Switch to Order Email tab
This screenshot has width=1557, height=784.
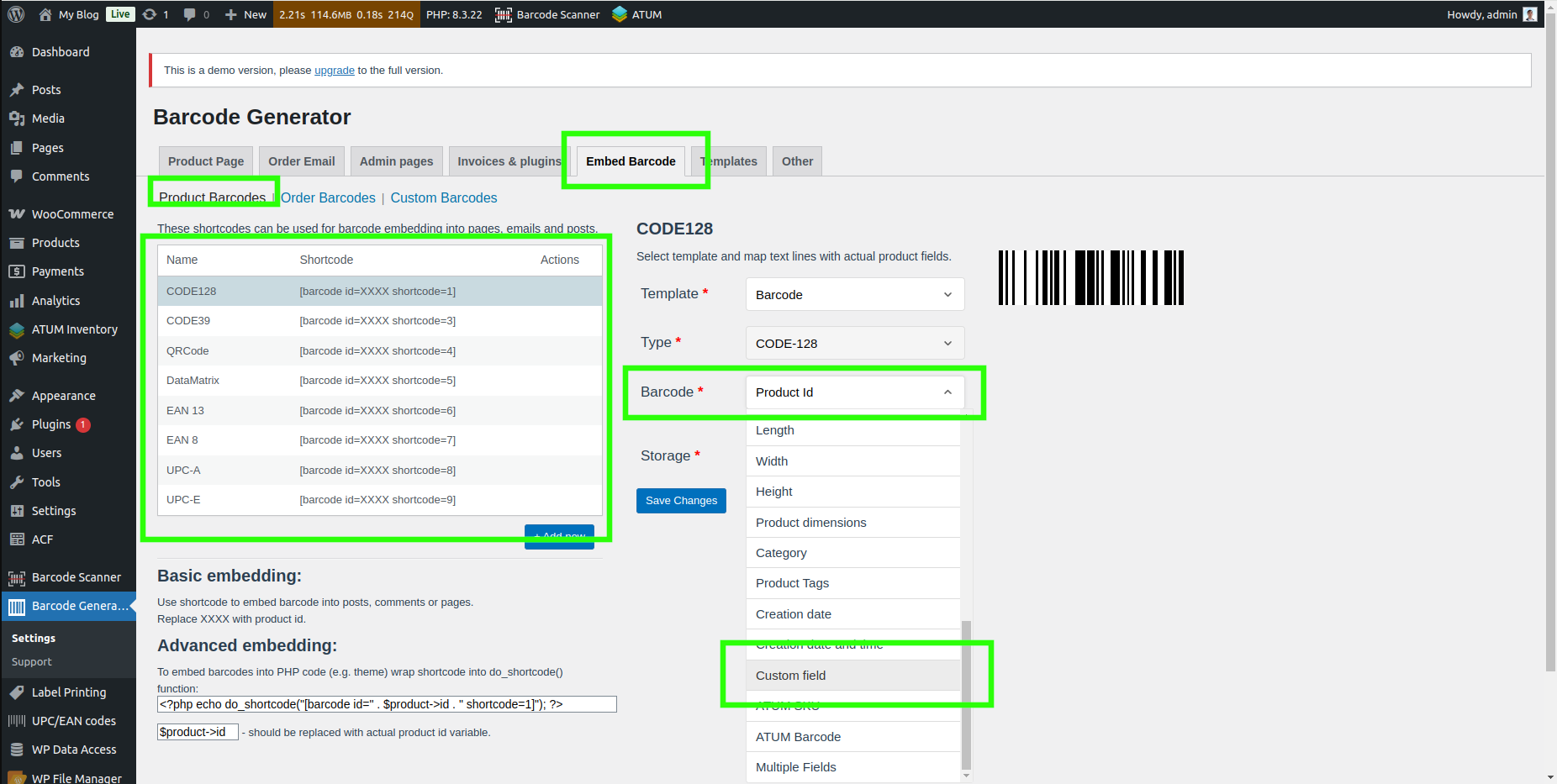[x=302, y=161]
